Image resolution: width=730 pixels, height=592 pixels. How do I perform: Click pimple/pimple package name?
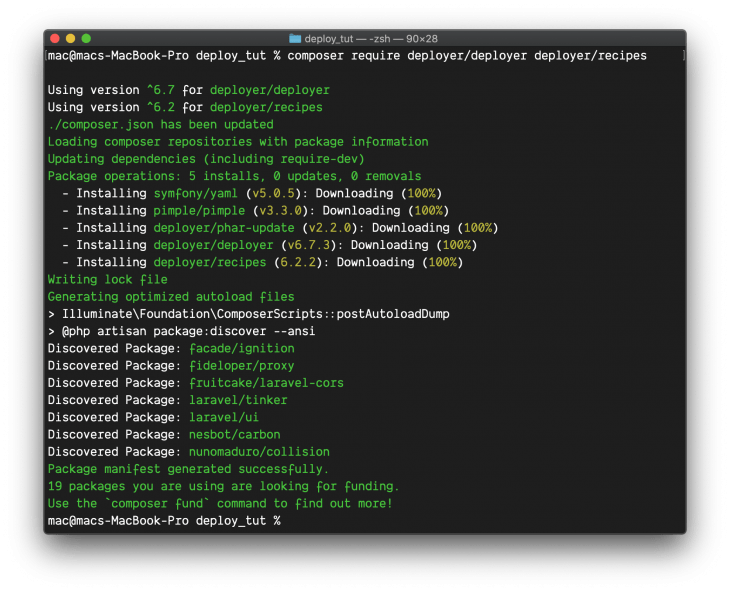[199, 210]
